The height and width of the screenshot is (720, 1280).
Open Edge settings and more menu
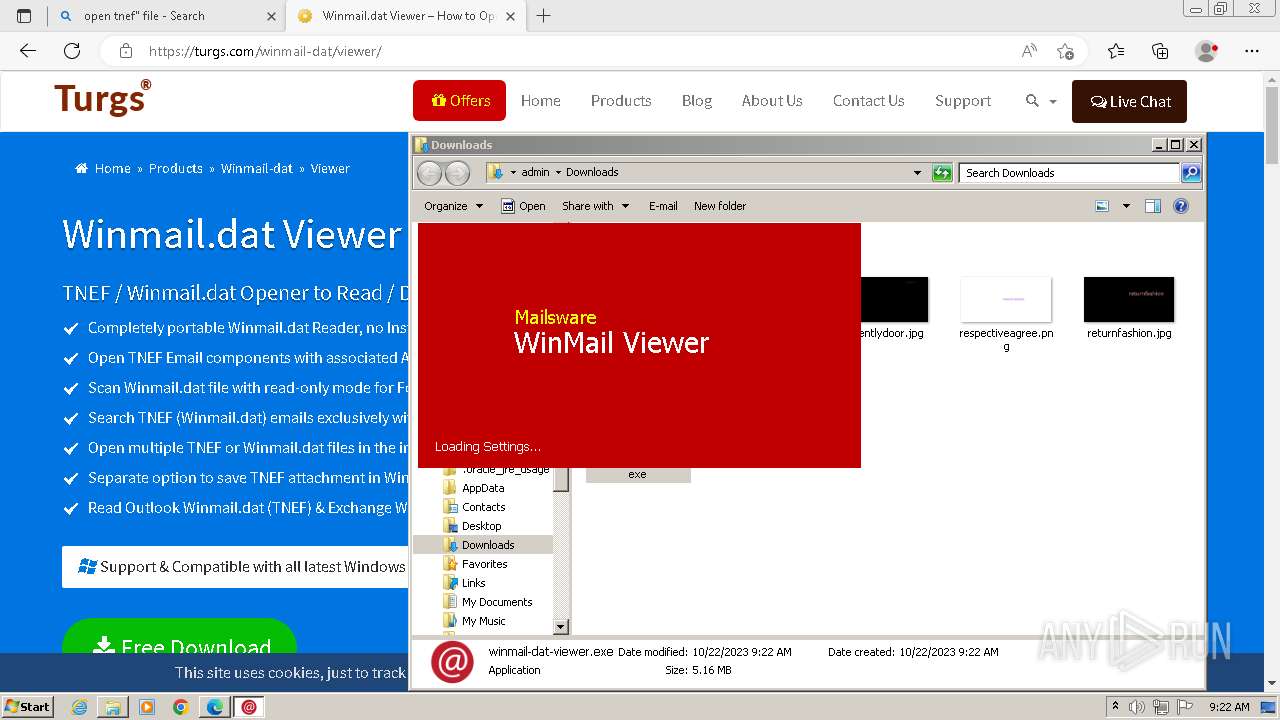[1252, 51]
